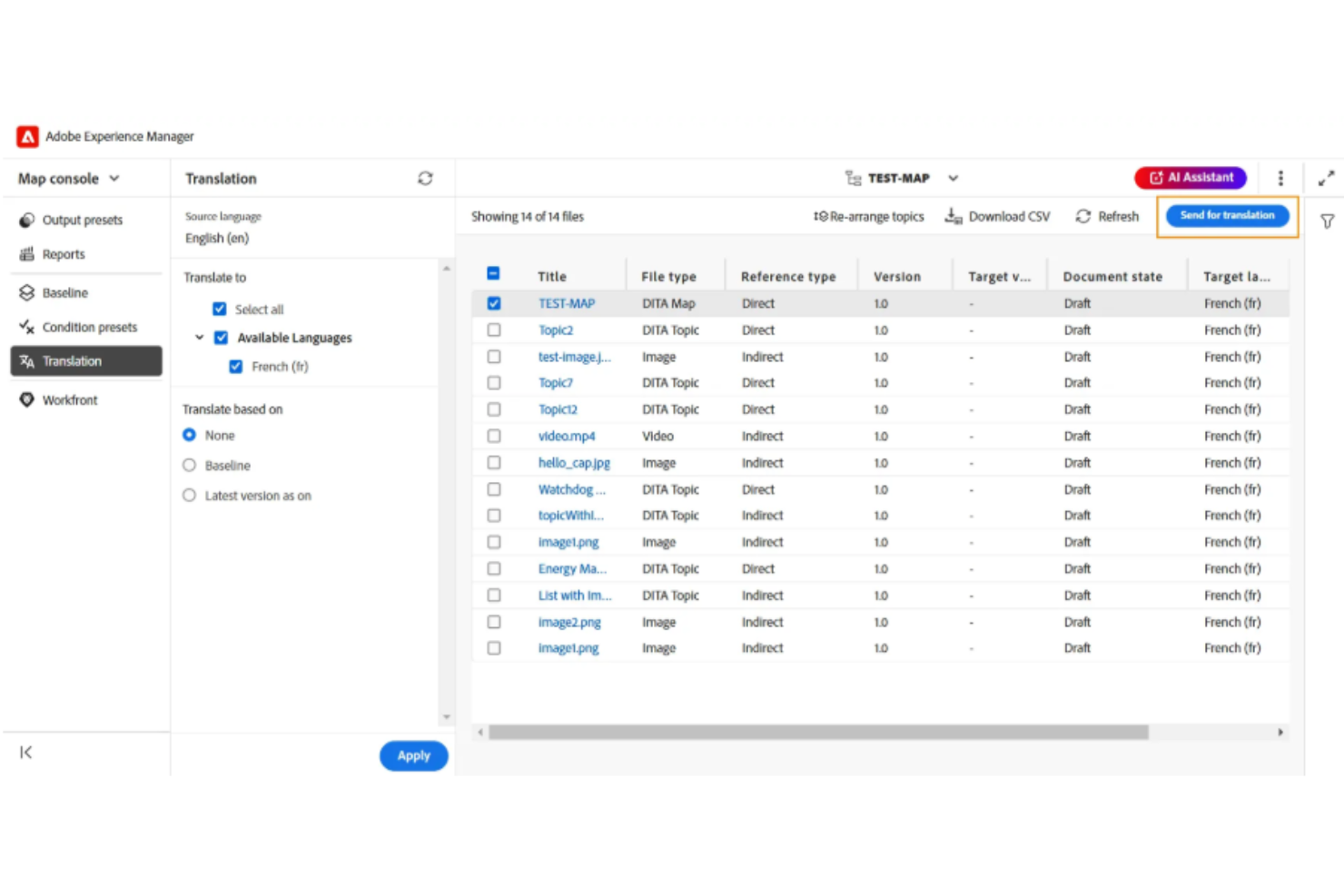This screenshot has width=1344, height=896.
Task: Click scroll down arrow in Translate to list
Action: pos(446,717)
